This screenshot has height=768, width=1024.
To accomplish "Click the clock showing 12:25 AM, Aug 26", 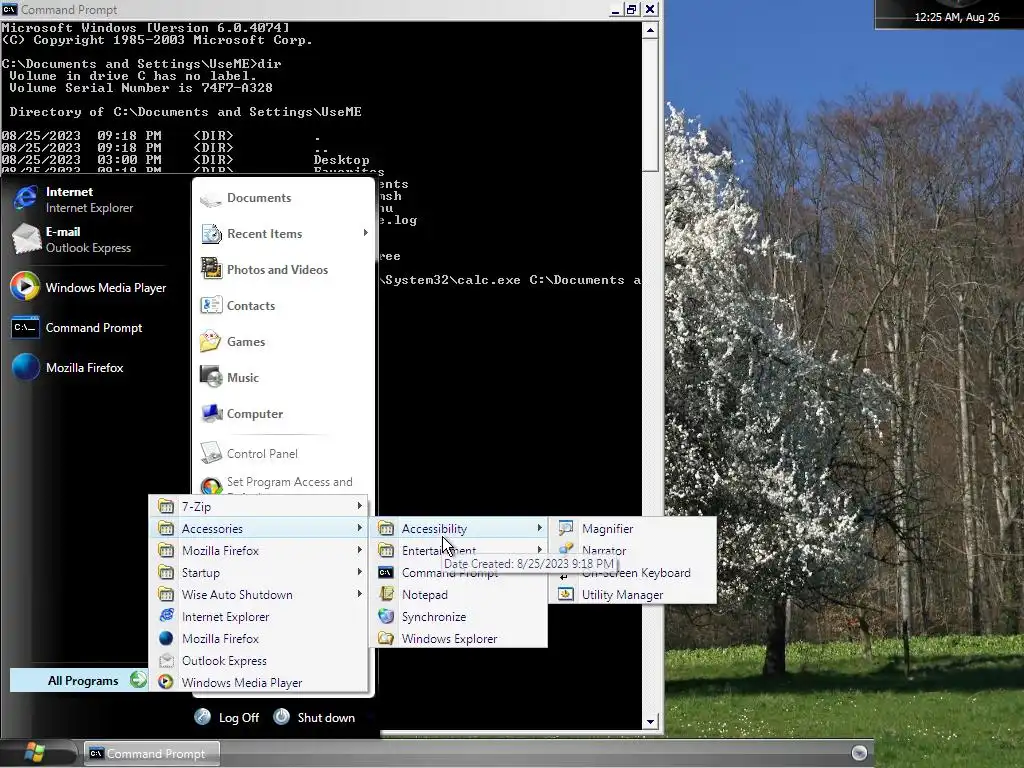I will tap(956, 17).
